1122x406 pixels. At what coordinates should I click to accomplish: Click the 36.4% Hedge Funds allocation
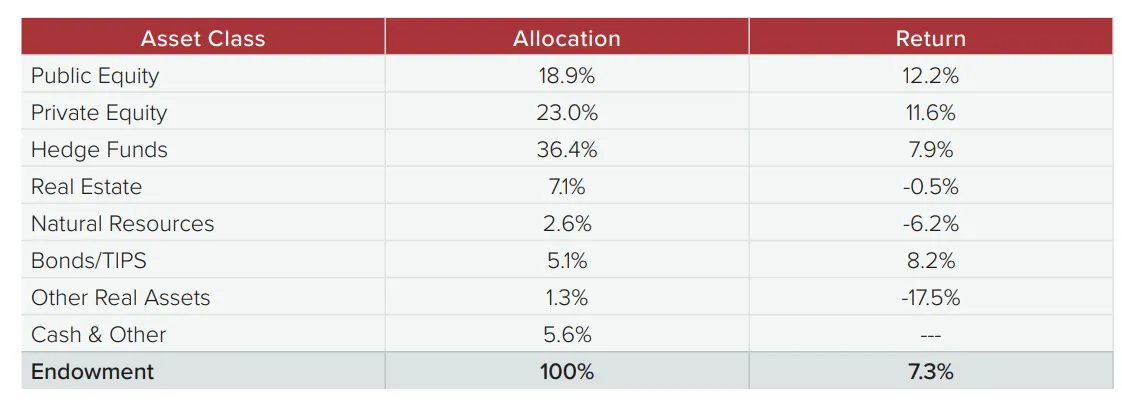[x=567, y=150]
